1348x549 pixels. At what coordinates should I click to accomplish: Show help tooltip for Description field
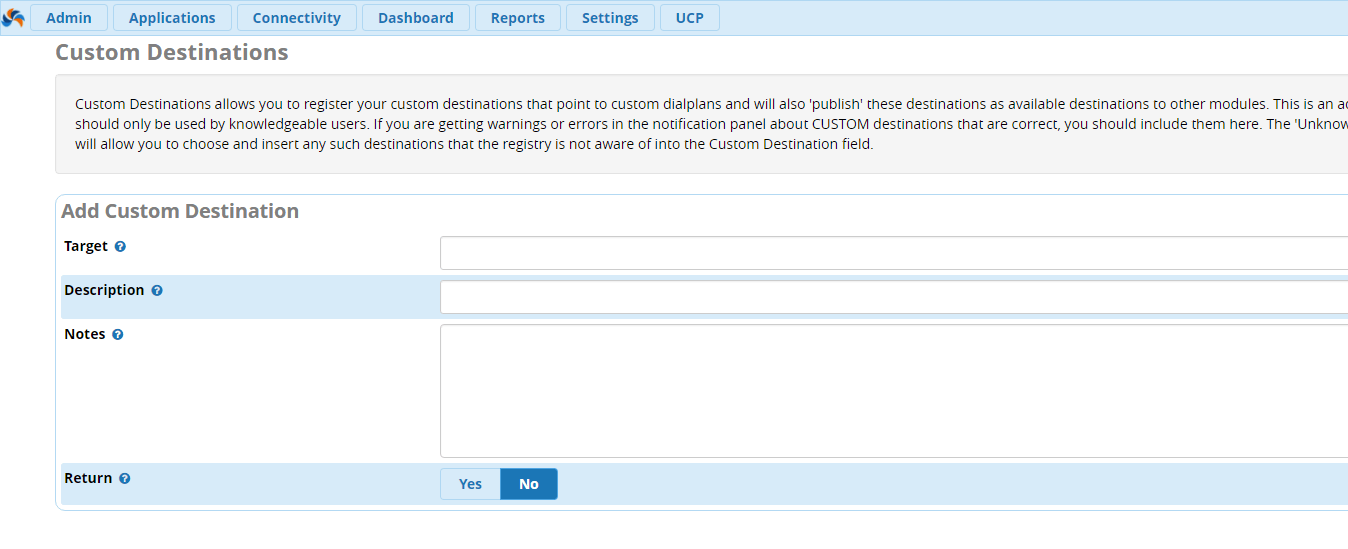[x=157, y=291]
